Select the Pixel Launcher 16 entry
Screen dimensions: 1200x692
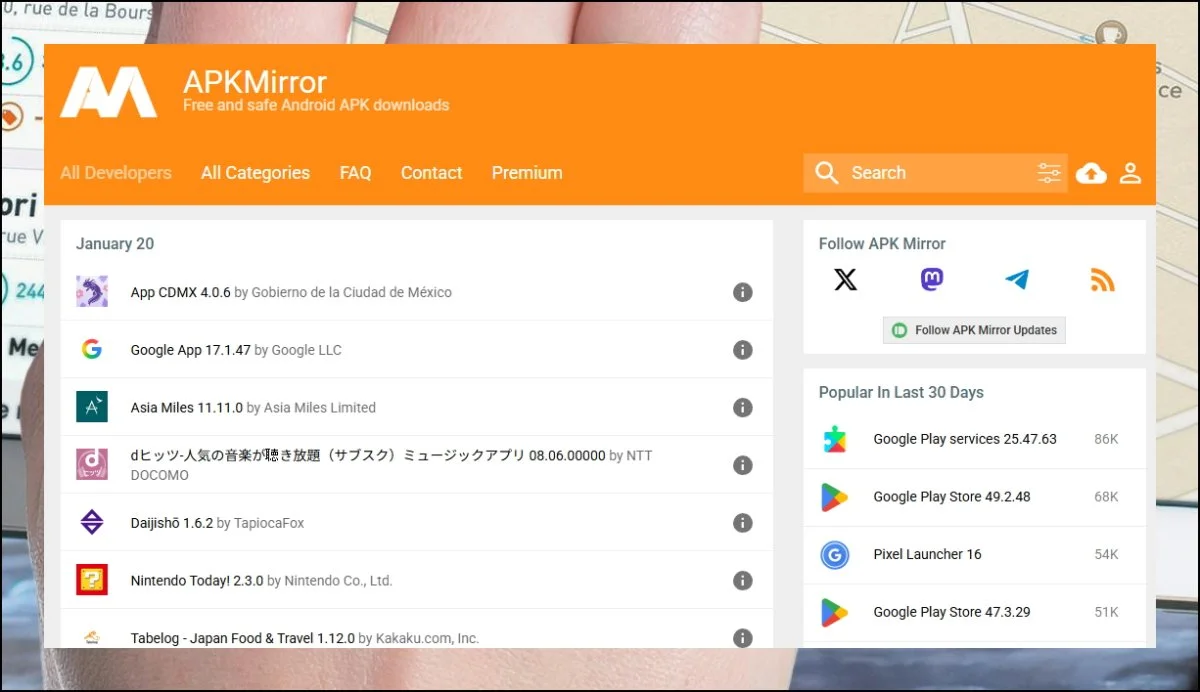pyautogui.click(x=927, y=554)
